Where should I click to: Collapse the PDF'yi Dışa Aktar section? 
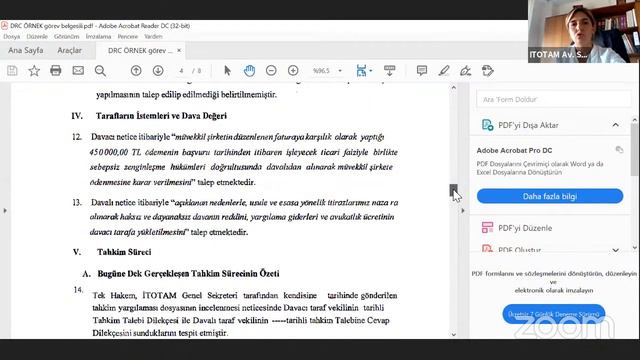[616, 125]
